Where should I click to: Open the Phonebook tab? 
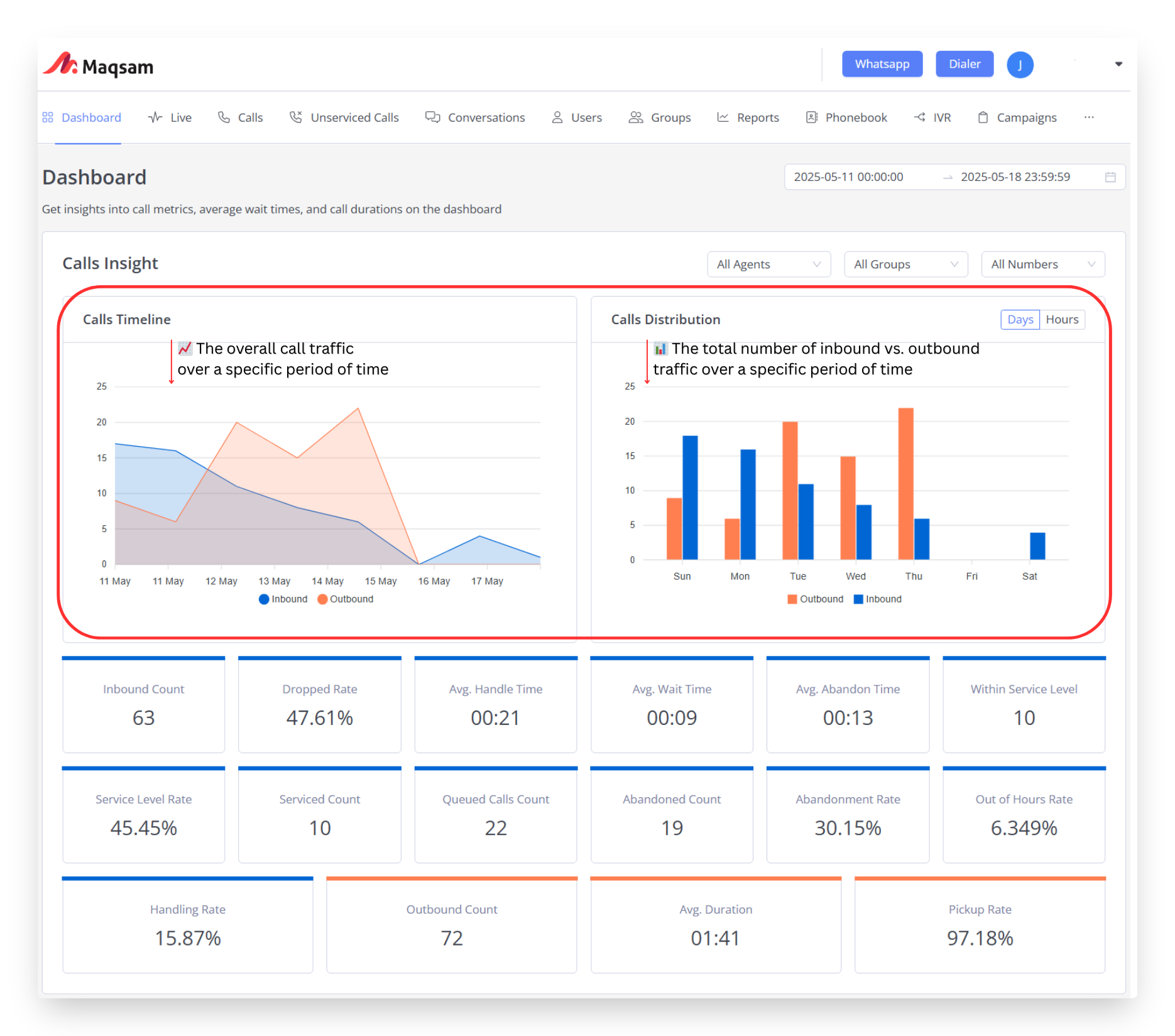(x=846, y=117)
